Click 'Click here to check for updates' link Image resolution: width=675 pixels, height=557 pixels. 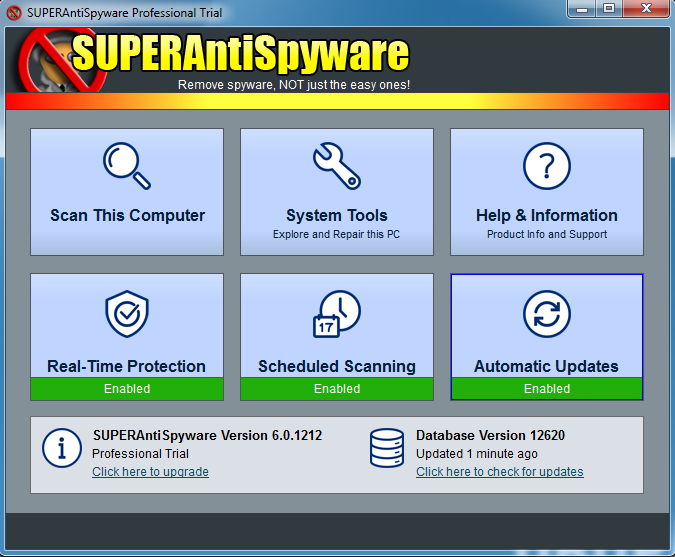[499, 472]
